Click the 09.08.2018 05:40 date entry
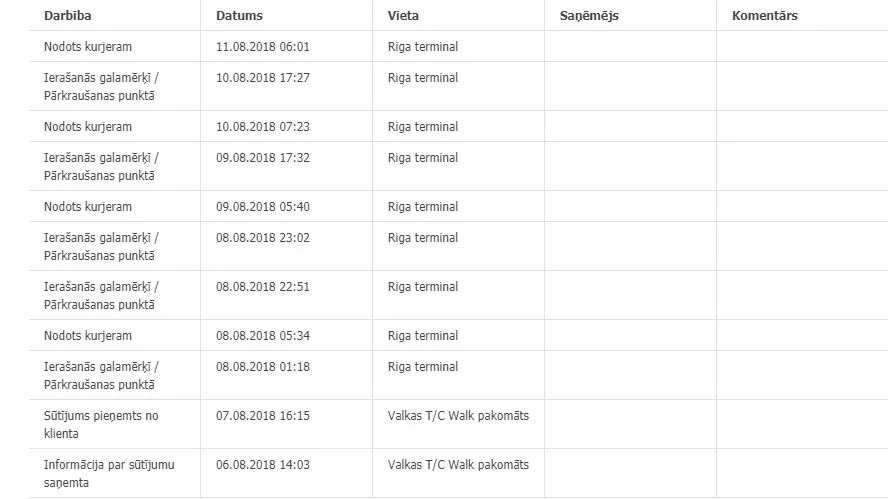The height and width of the screenshot is (499, 888). click(x=263, y=207)
